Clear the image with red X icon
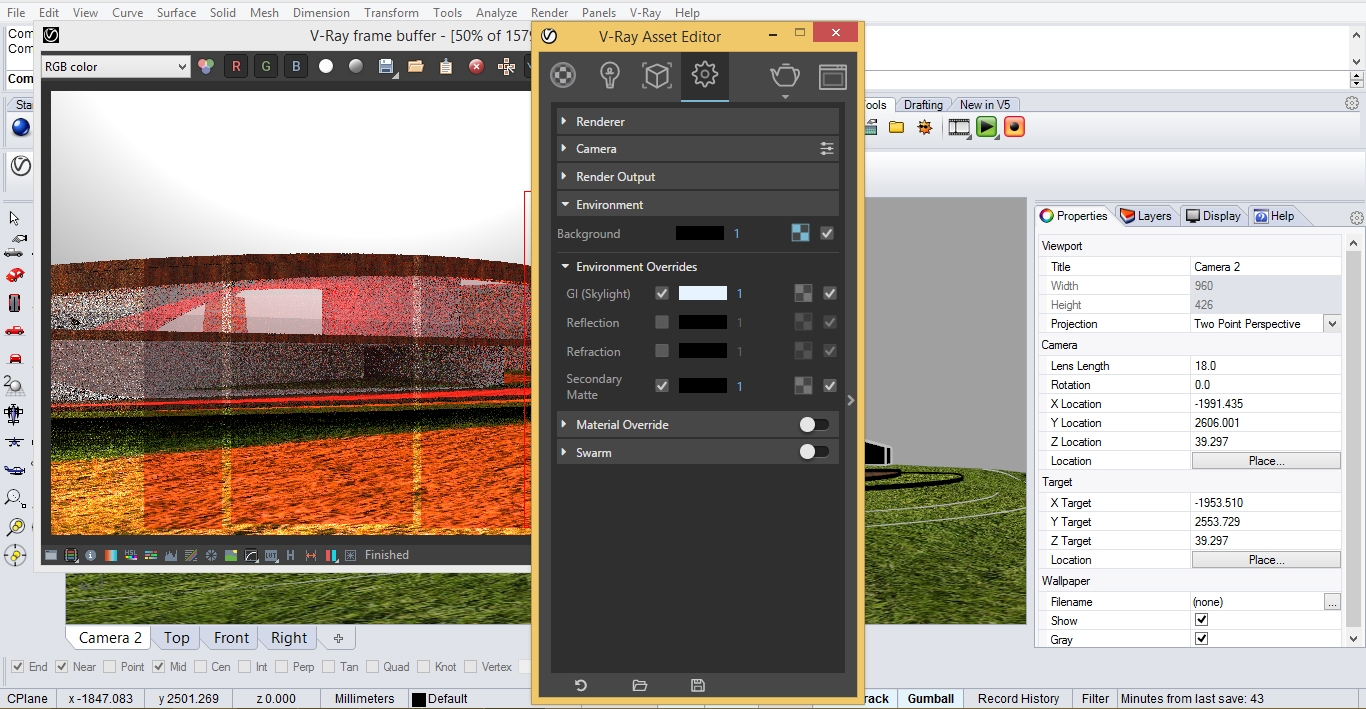The width and height of the screenshot is (1366, 709). pyautogui.click(x=476, y=67)
